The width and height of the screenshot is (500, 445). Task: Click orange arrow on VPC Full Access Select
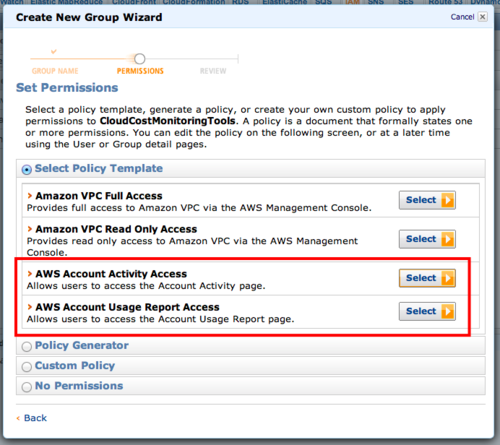point(448,200)
